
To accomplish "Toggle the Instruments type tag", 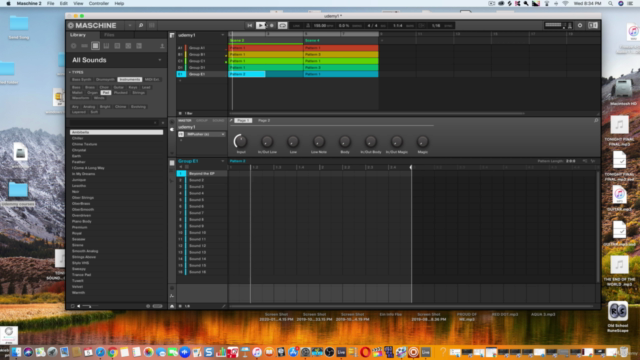I will tap(130, 80).
